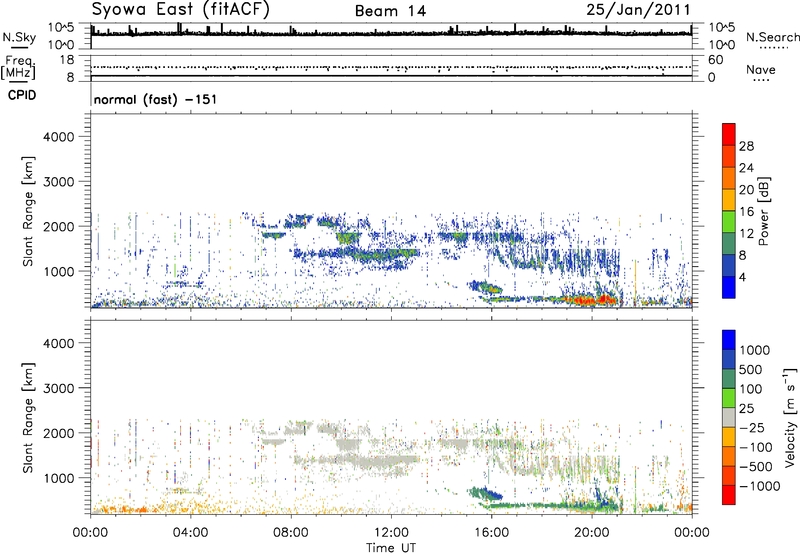The width and height of the screenshot is (800, 554).
Task: Click the date '25/Jan/2011'
Action: click(638, 10)
